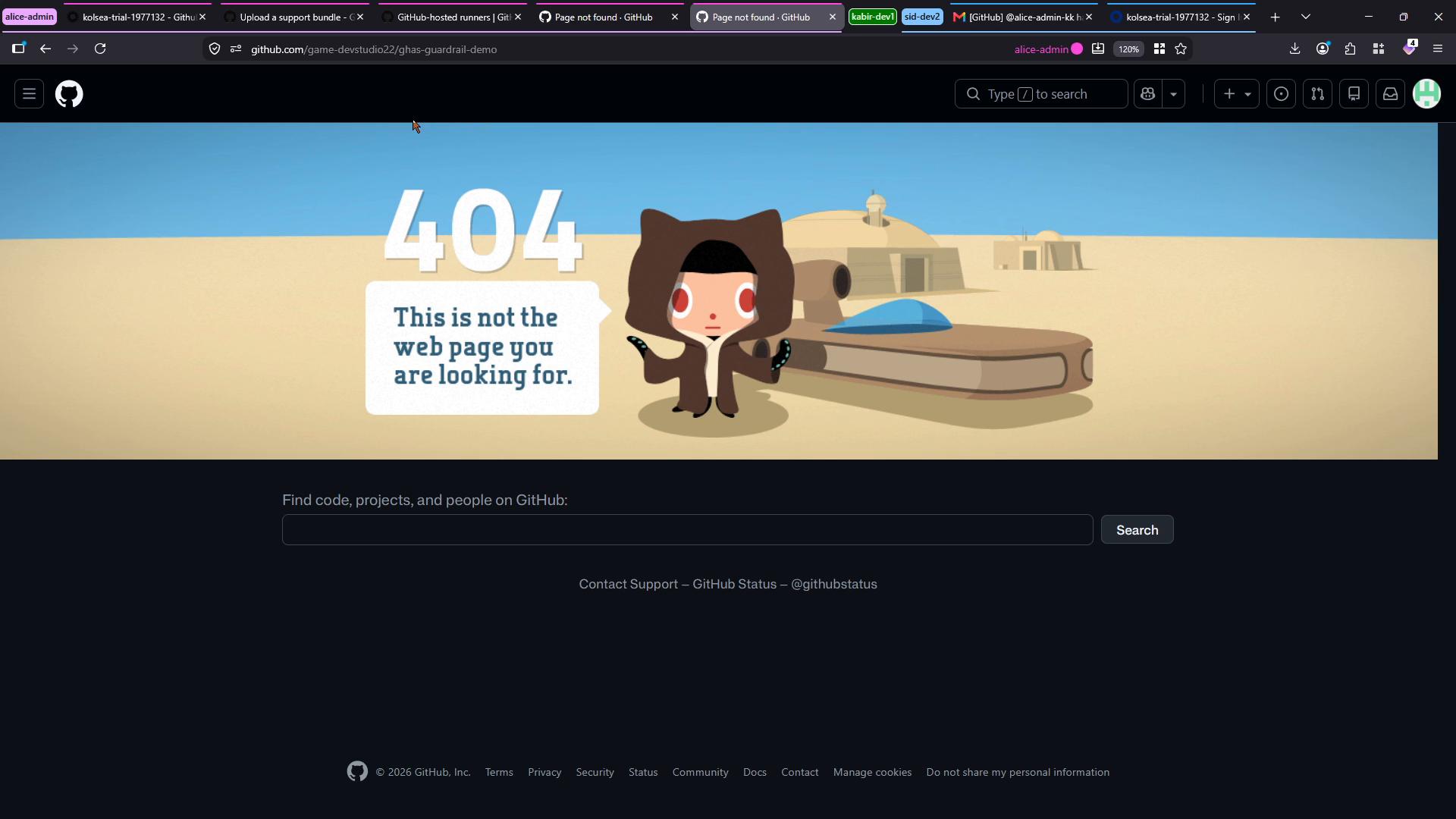Open Firefox downloads panel
The width and height of the screenshot is (1456, 819).
[1294, 49]
